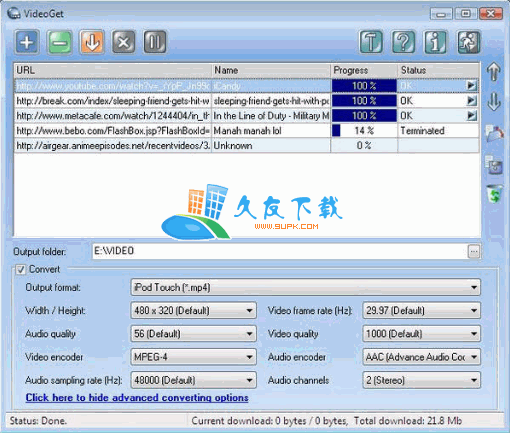Click the green minus remove video icon
Screen dimensions: 510x433
pos(60,42)
